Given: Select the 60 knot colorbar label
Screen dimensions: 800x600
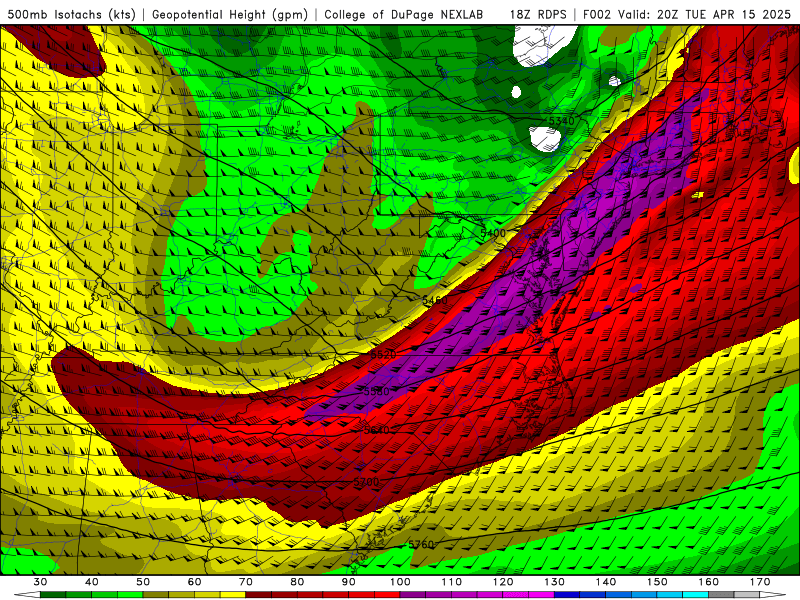Looking at the screenshot, I should pos(194,582).
